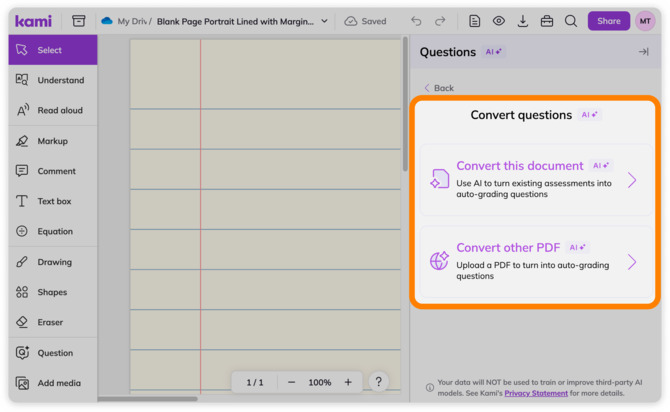Click the Convert this document title
The width and height of the screenshot is (670, 412).
520,166
